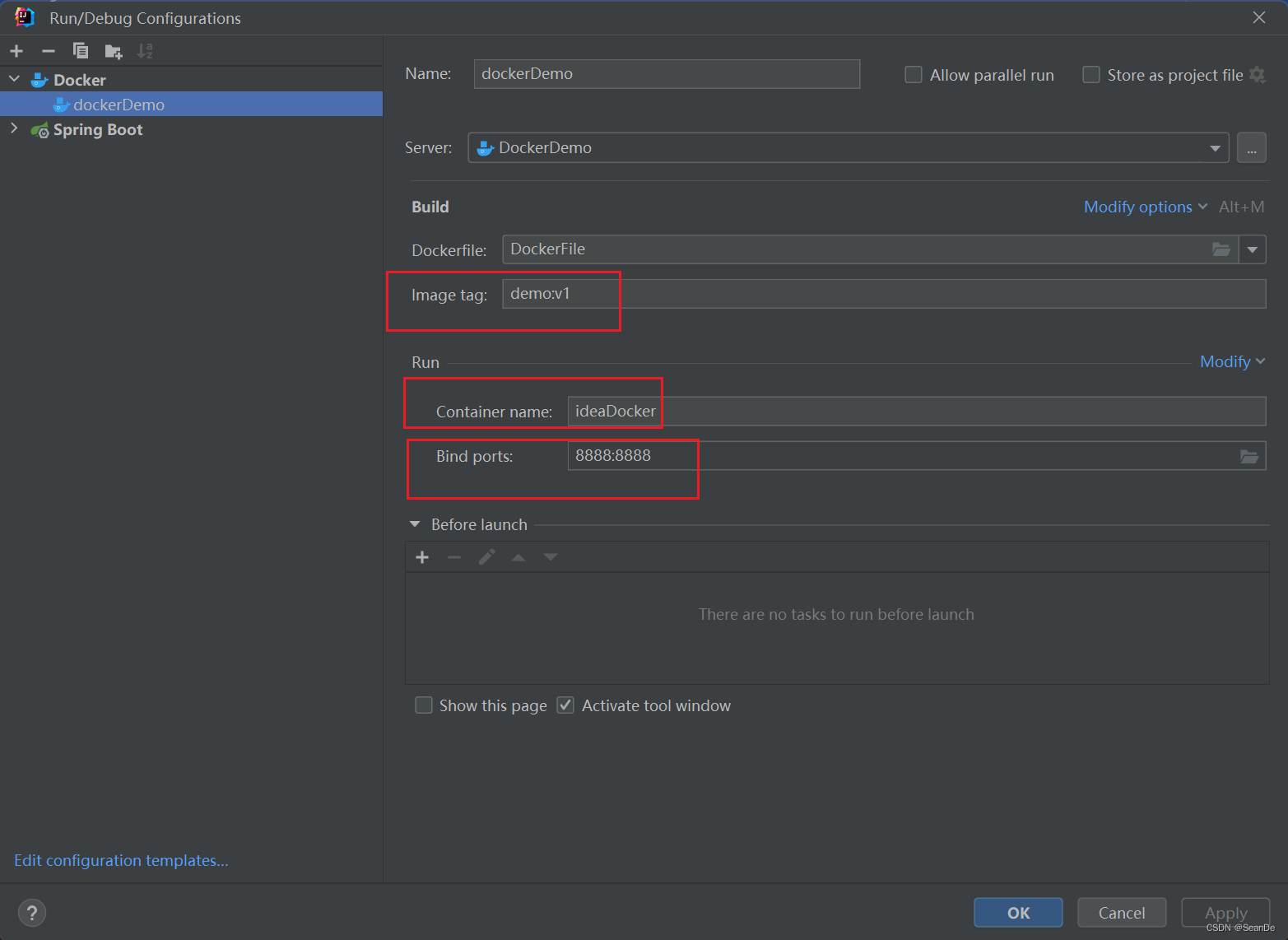
Task: Open Docker server settings with the ellipsis button
Action: [1251, 148]
